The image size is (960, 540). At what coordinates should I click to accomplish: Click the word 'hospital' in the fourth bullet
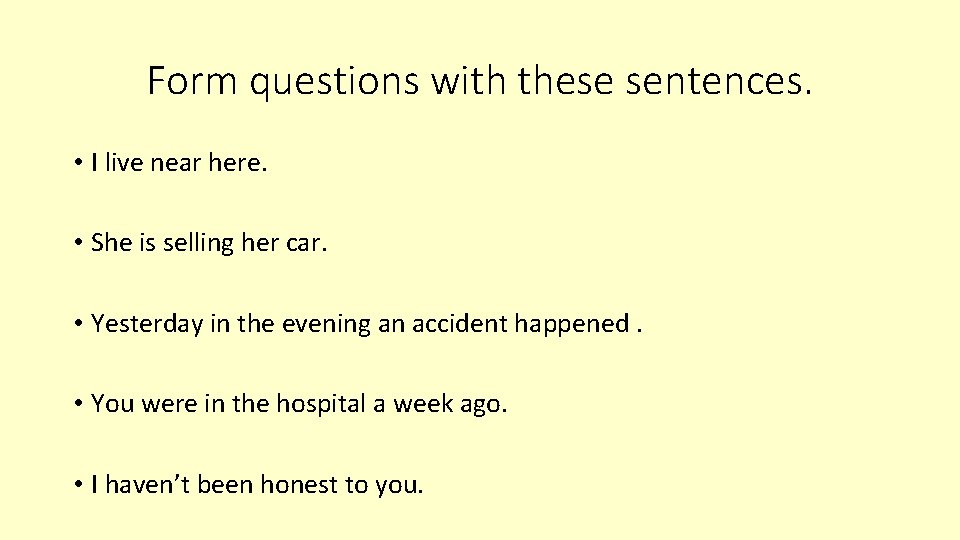coord(321,404)
